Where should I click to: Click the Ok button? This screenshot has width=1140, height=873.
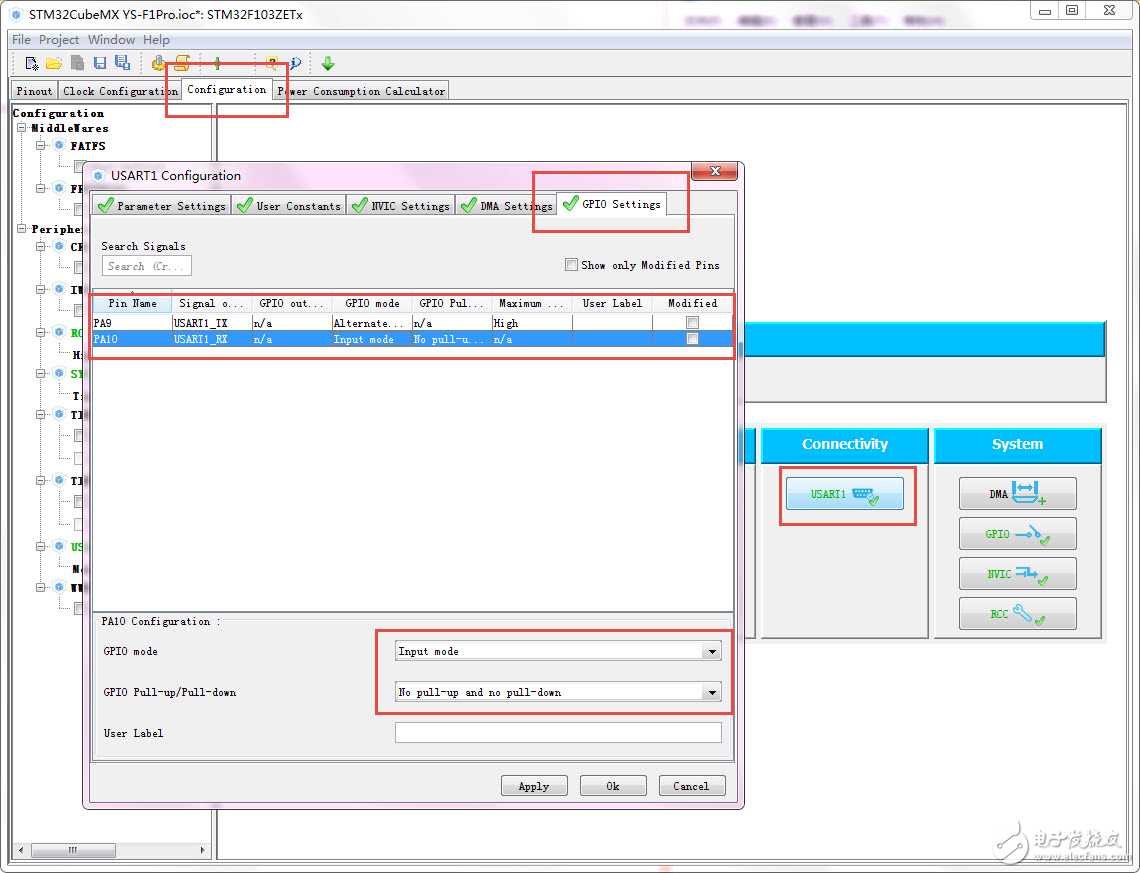613,786
